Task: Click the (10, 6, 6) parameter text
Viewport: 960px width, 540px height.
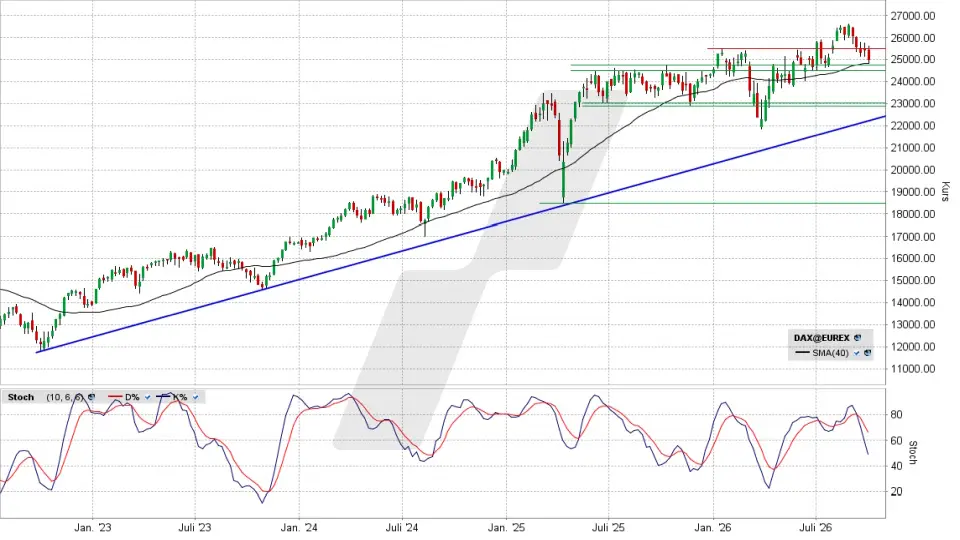Action: coord(65,397)
